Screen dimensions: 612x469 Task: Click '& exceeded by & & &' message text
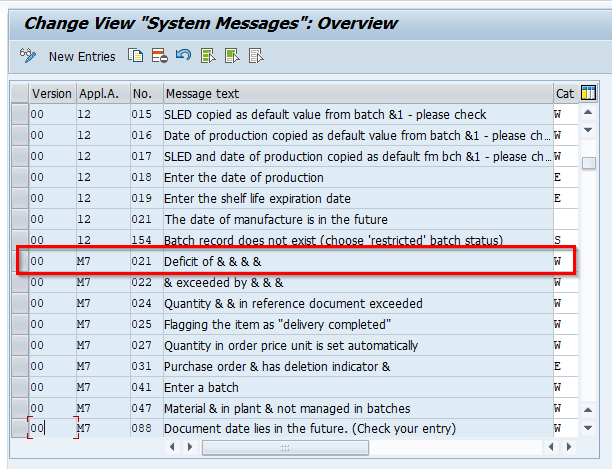point(224,282)
